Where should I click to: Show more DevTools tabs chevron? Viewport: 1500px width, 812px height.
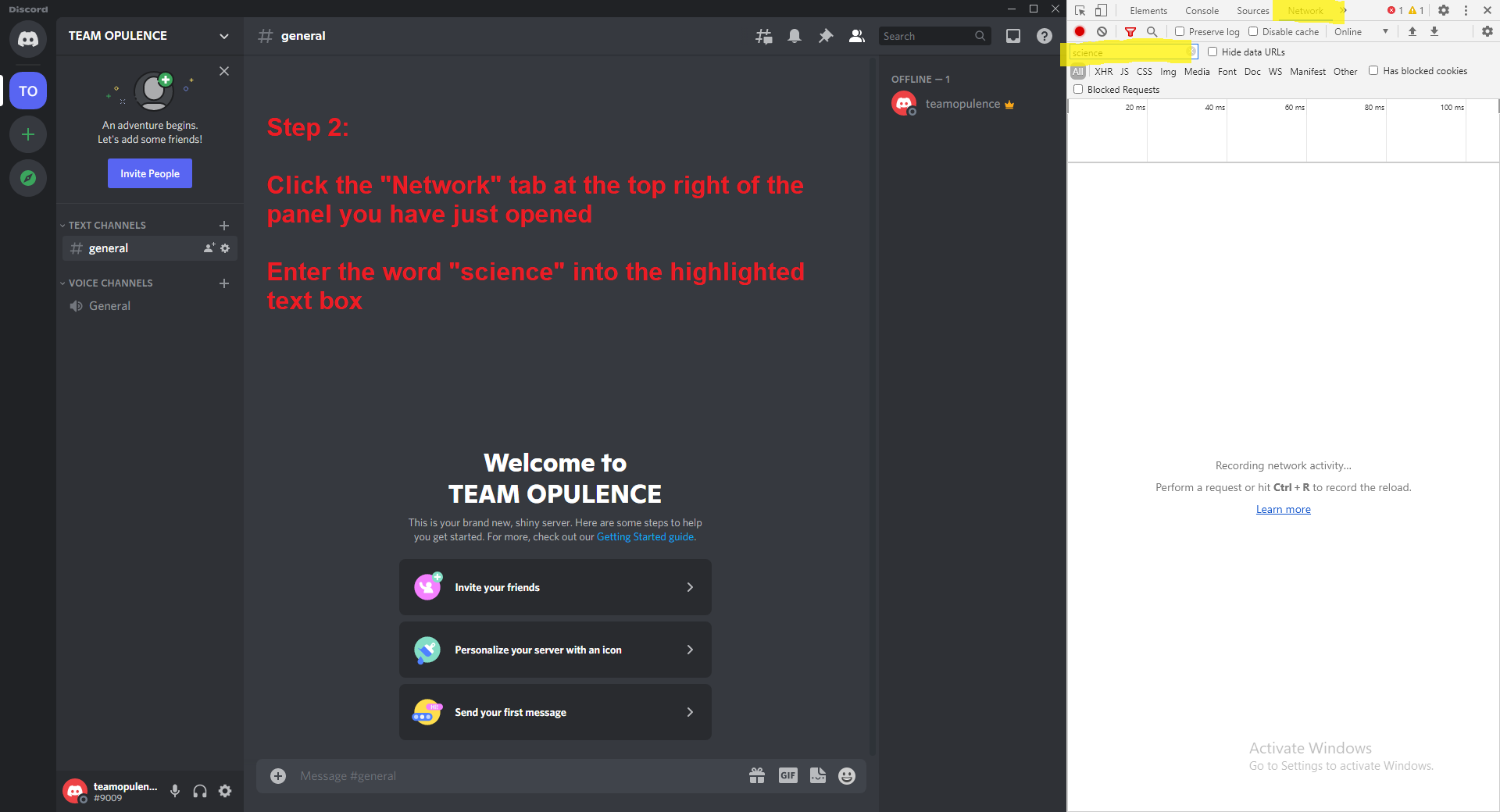click(x=1344, y=10)
